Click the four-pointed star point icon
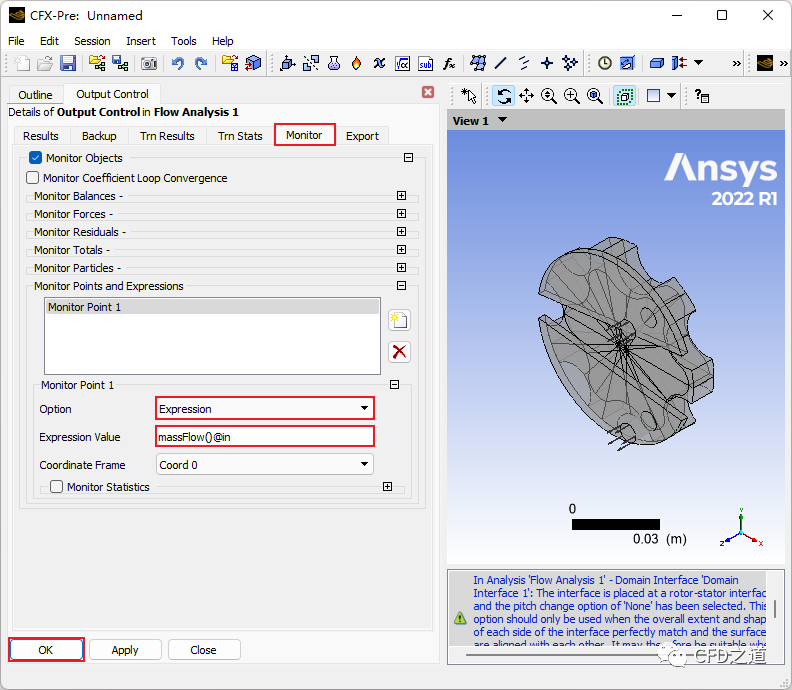This screenshot has height=690, width=792. point(547,63)
